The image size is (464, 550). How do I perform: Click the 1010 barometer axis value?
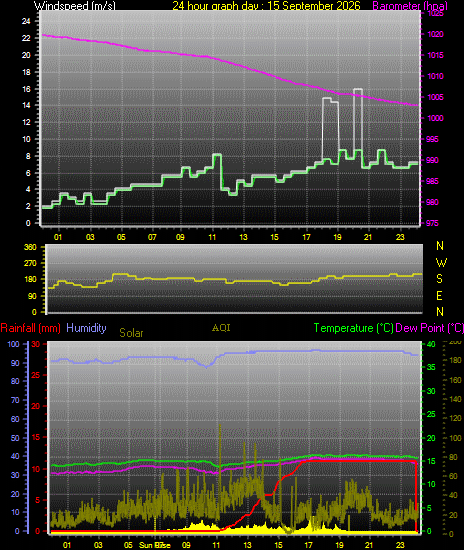[435, 76]
